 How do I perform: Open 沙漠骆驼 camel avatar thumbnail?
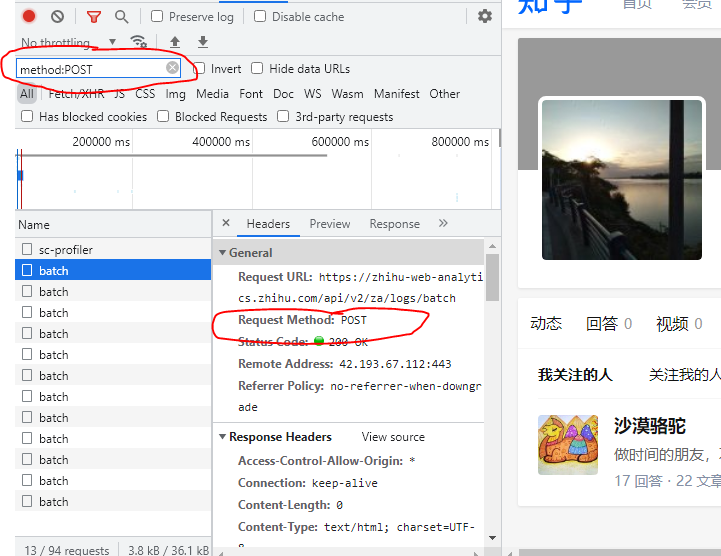click(568, 445)
